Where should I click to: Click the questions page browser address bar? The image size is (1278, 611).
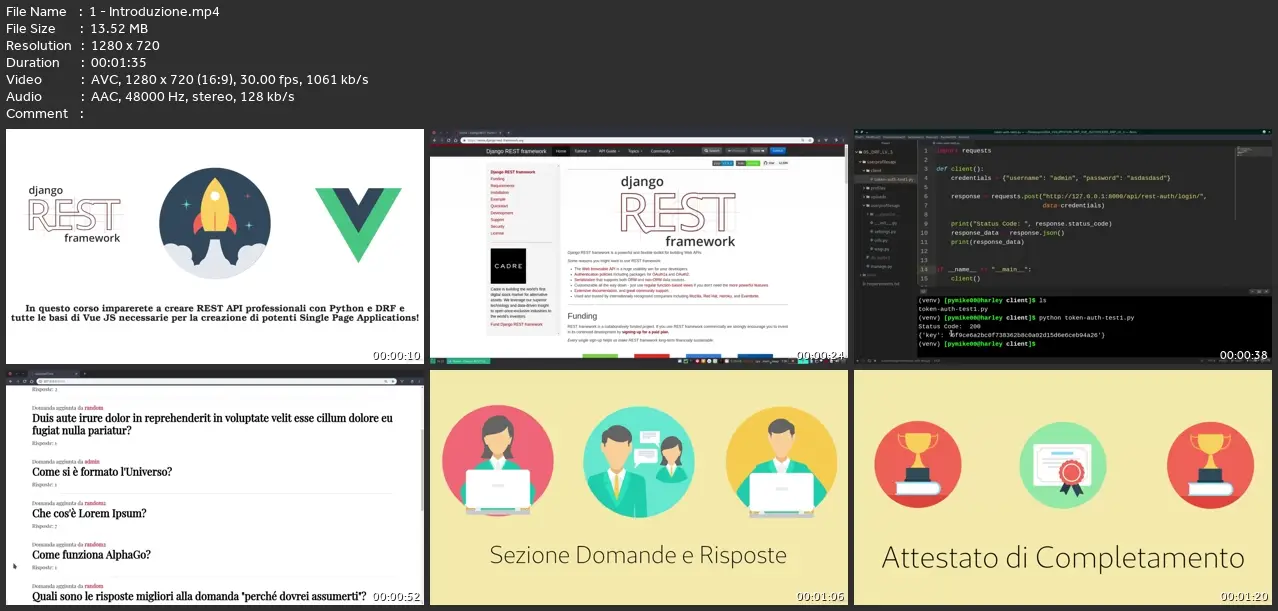coord(215,381)
